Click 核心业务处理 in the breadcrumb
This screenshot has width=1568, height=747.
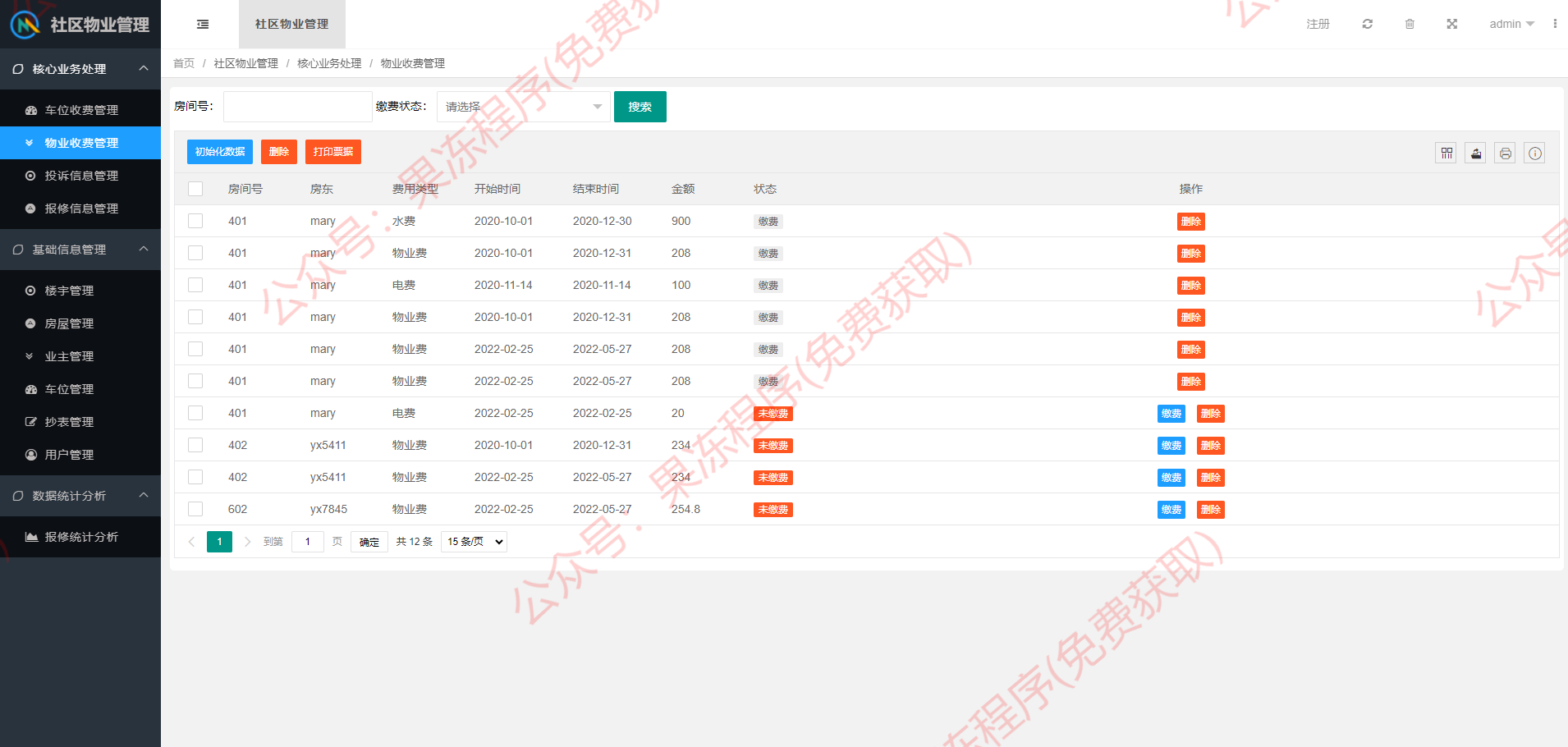pos(329,63)
